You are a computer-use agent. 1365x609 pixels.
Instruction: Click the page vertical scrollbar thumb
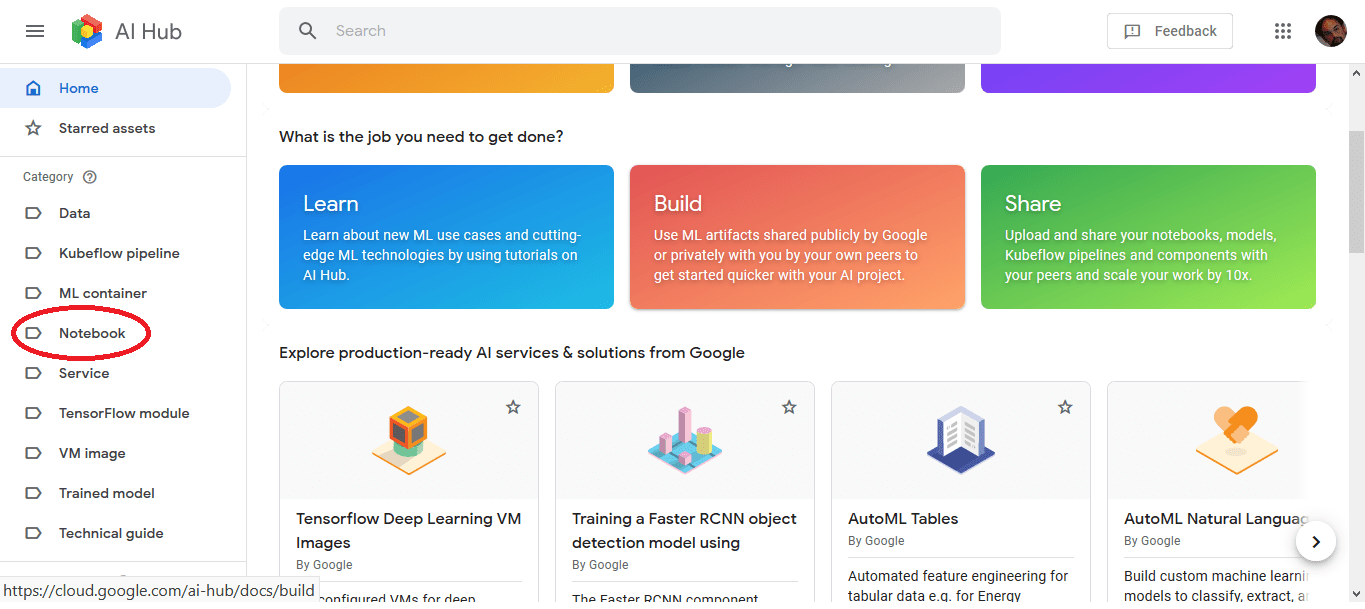[x=1356, y=190]
